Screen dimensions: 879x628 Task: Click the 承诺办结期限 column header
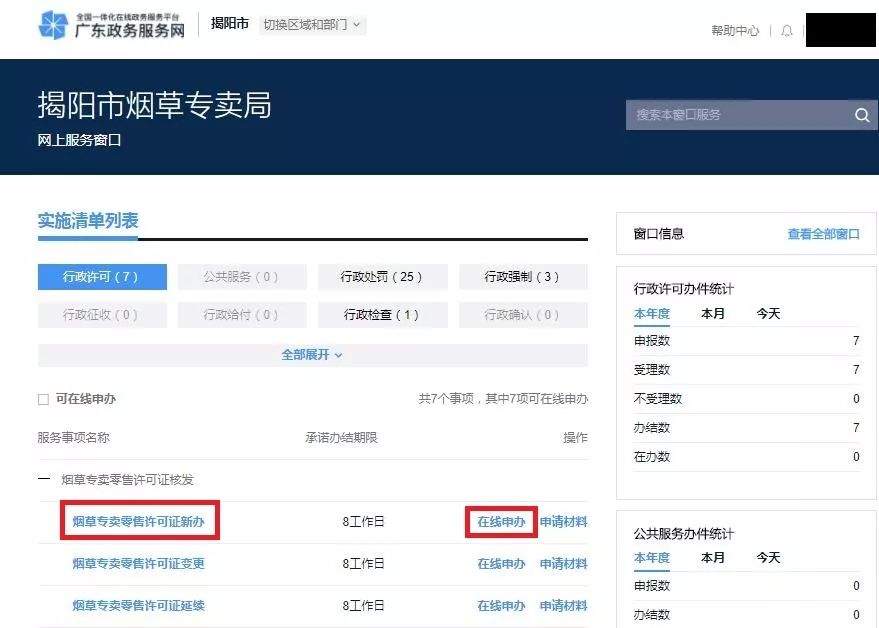coord(341,437)
